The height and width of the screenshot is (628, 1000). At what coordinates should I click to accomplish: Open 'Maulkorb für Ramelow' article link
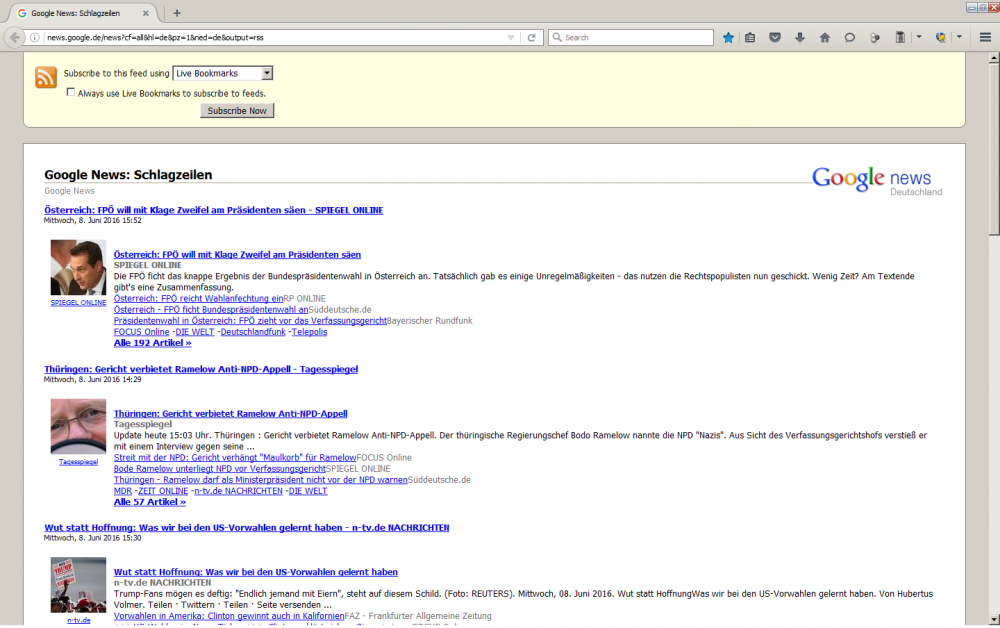coord(235,458)
